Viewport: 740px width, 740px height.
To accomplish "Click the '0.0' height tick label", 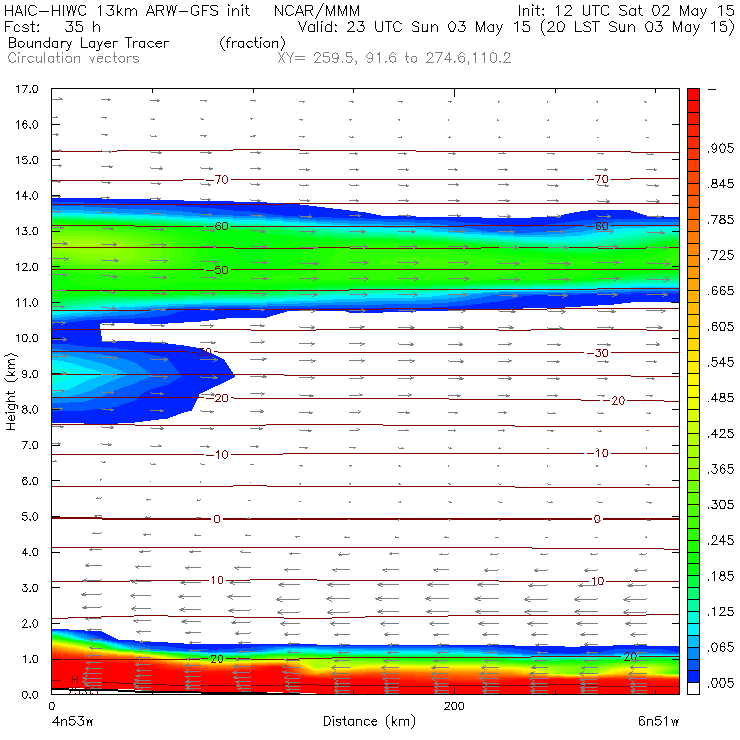I will tap(30, 695).
